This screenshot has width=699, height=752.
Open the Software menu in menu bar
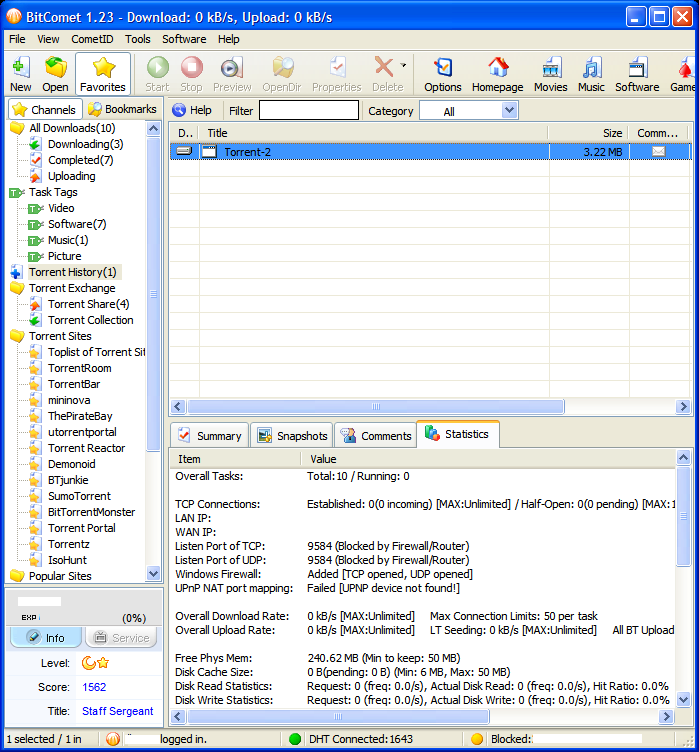pyautogui.click(x=184, y=39)
